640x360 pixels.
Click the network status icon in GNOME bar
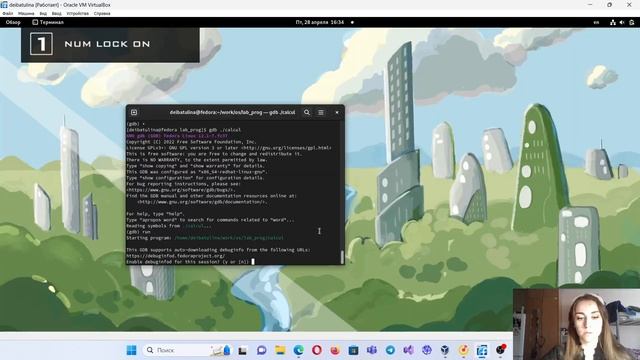pos(613,22)
